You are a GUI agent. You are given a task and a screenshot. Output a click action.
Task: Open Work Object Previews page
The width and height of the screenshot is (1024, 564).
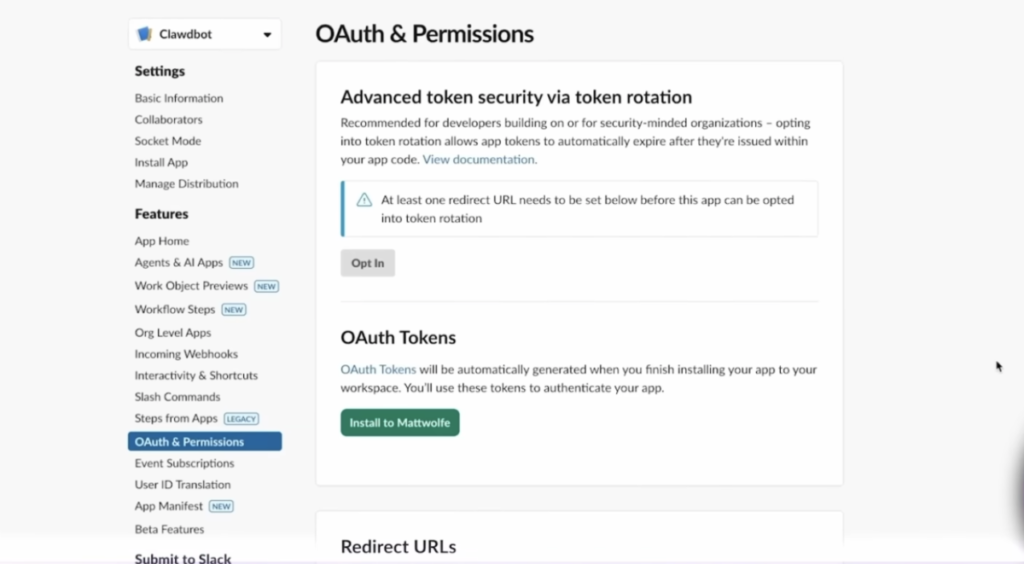(191, 286)
